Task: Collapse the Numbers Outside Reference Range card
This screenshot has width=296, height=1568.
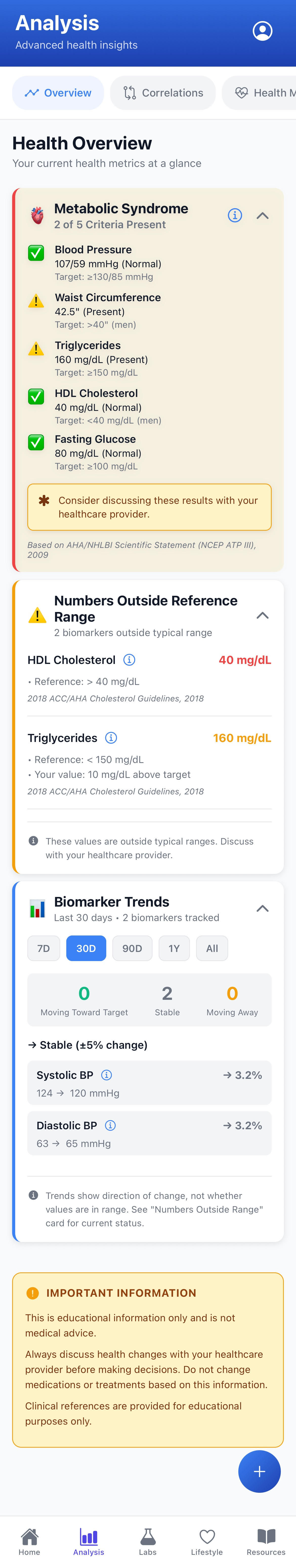Action: (x=263, y=615)
